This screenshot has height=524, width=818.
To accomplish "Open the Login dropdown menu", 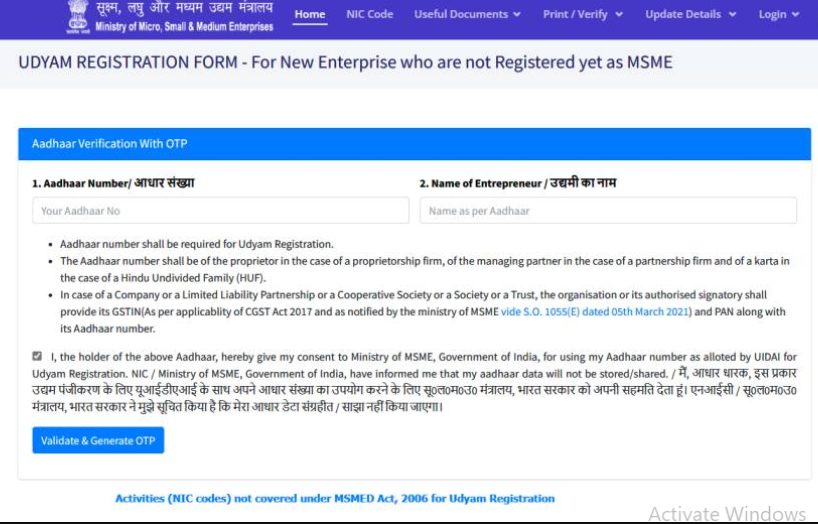I will pos(778,14).
